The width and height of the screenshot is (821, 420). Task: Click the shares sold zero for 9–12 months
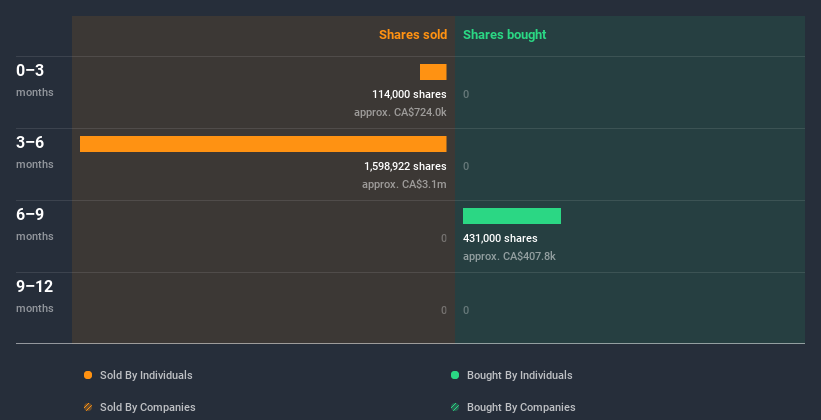(443, 310)
